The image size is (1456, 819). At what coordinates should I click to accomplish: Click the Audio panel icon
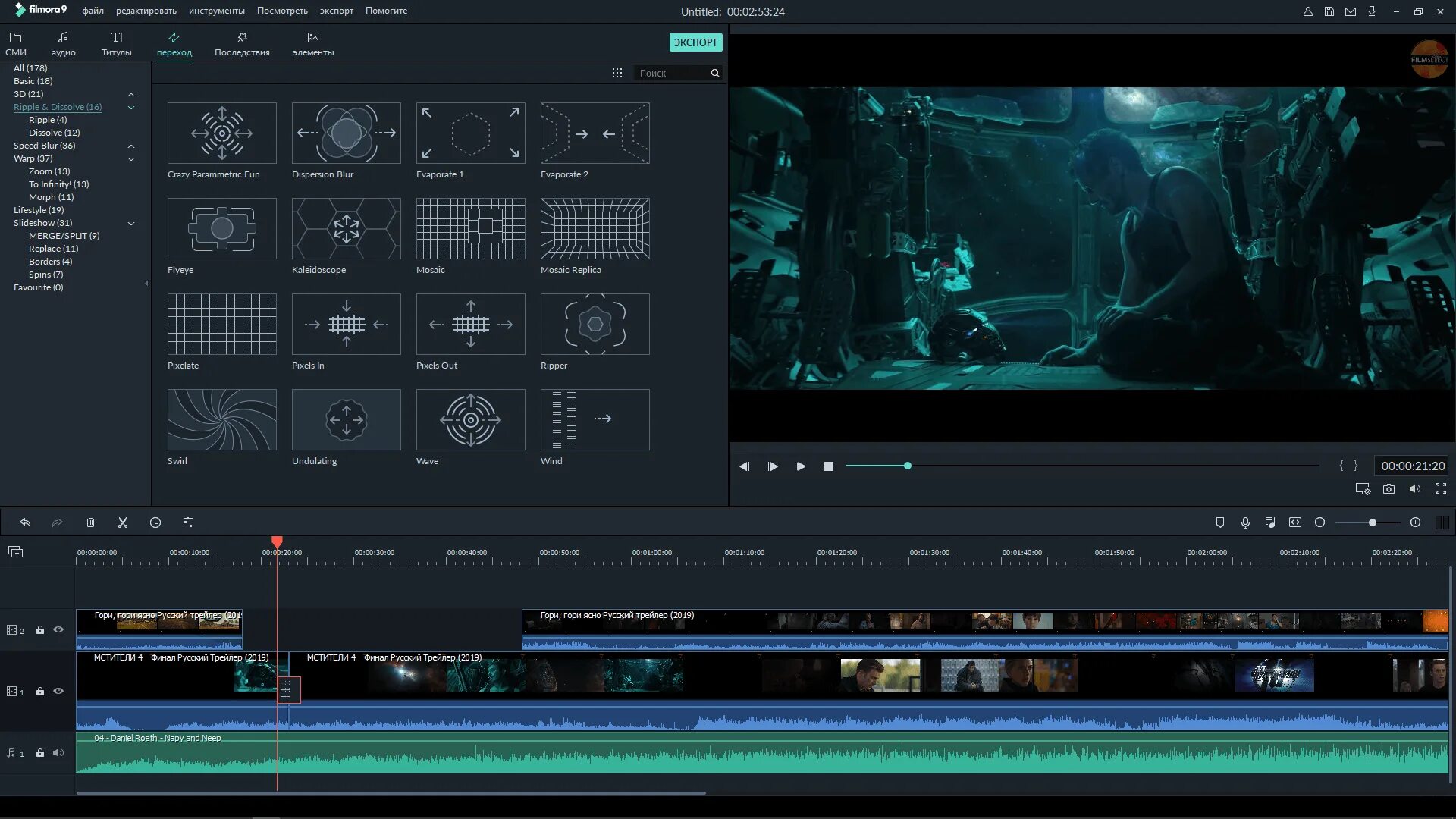pos(62,43)
